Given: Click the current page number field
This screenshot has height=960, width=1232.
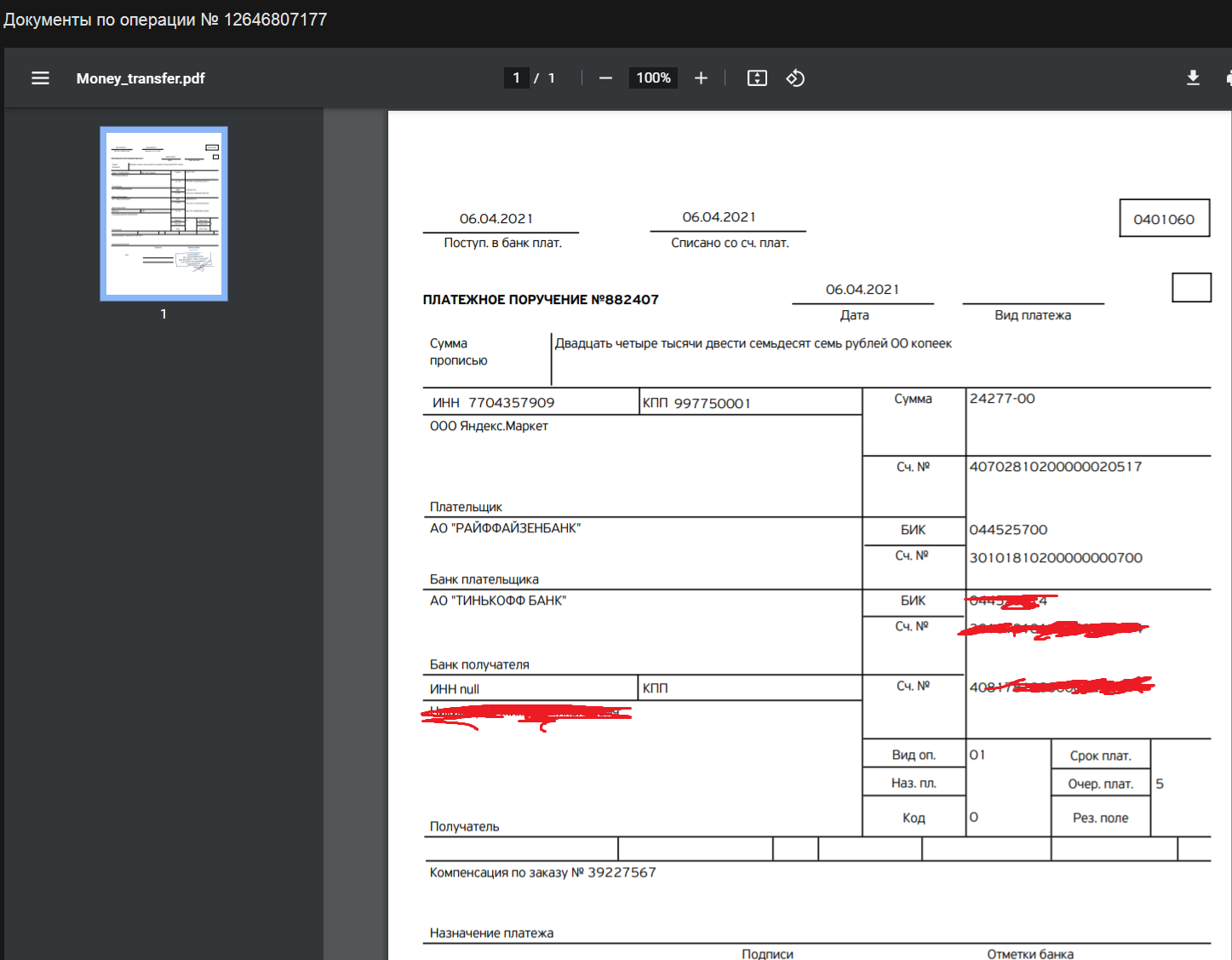Looking at the screenshot, I should pos(516,78).
